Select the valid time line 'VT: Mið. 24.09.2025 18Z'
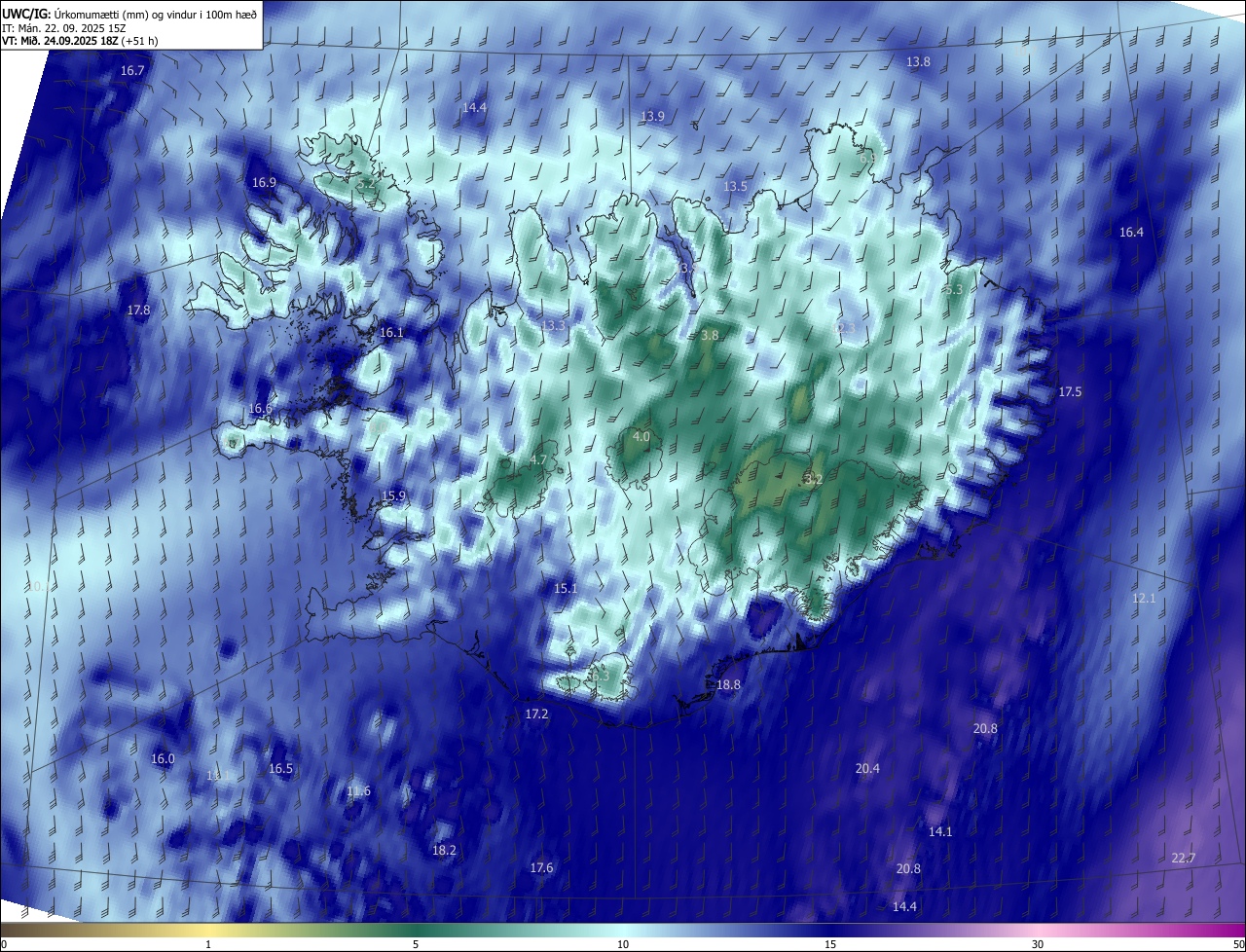Viewport: 1246px width, 952px height. tap(61, 40)
